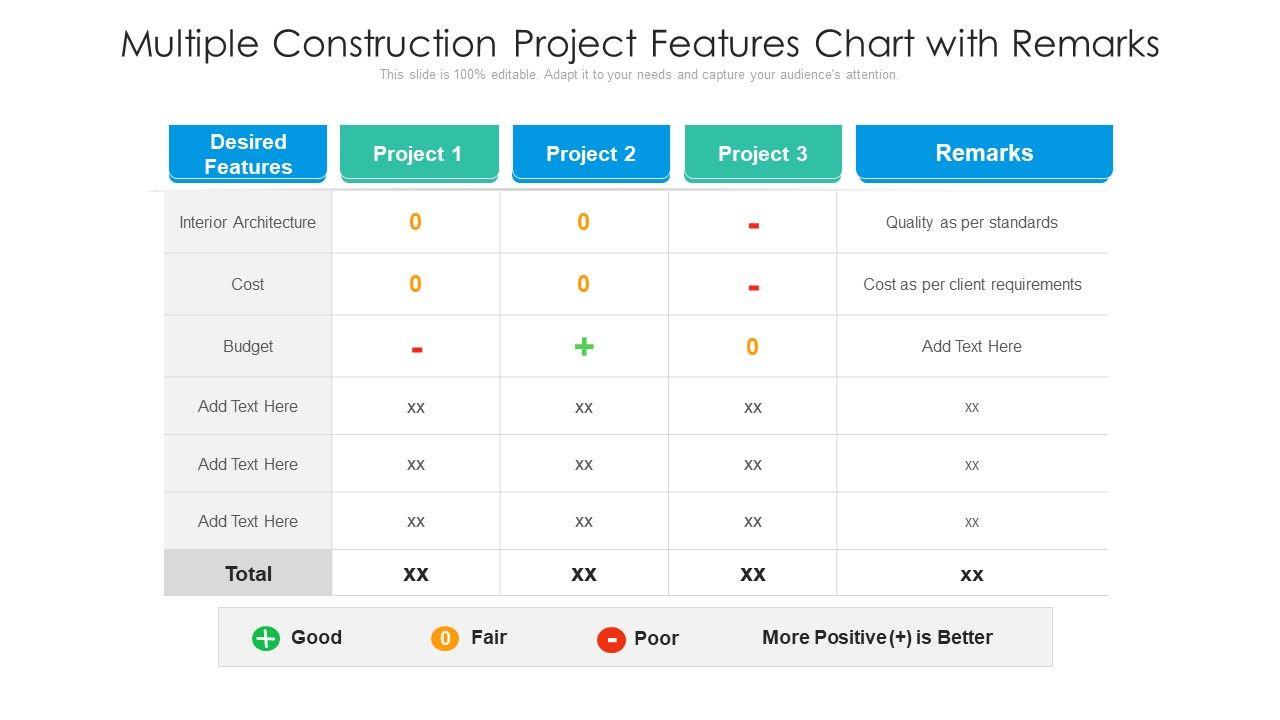Image resolution: width=1280 pixels, height=720 pixels.
Task: Click red minus in Budget row Project 1
Action: pyautogui.click(x=416, y=349)
